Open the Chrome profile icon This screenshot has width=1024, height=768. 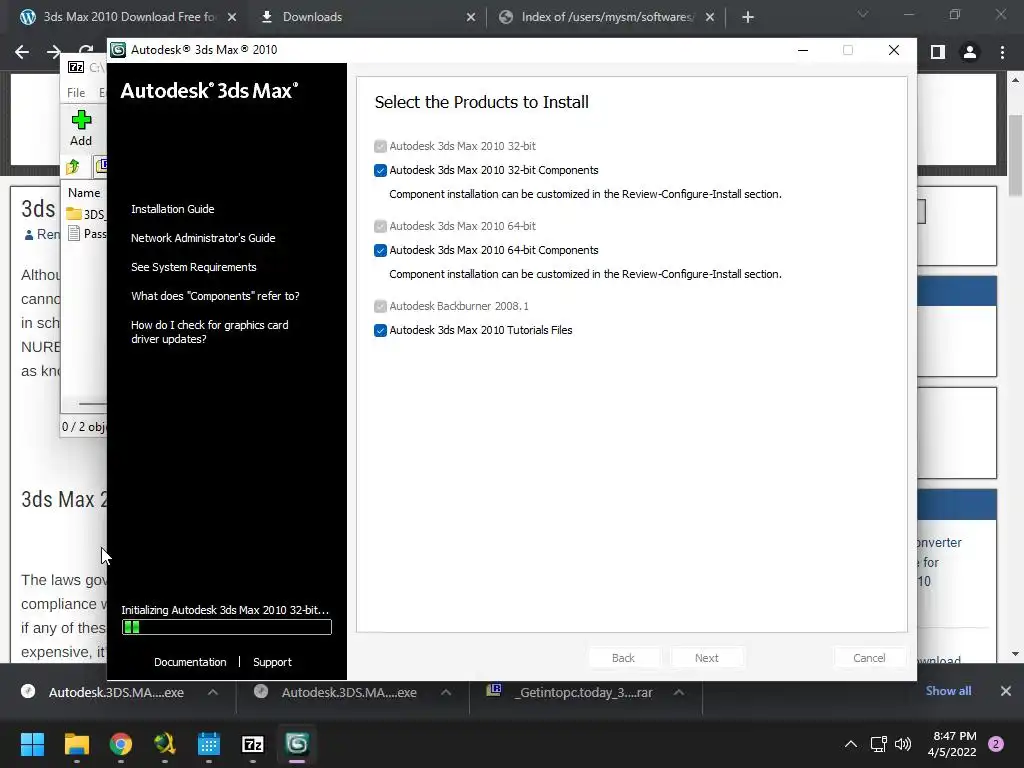(x=970, y=52)
